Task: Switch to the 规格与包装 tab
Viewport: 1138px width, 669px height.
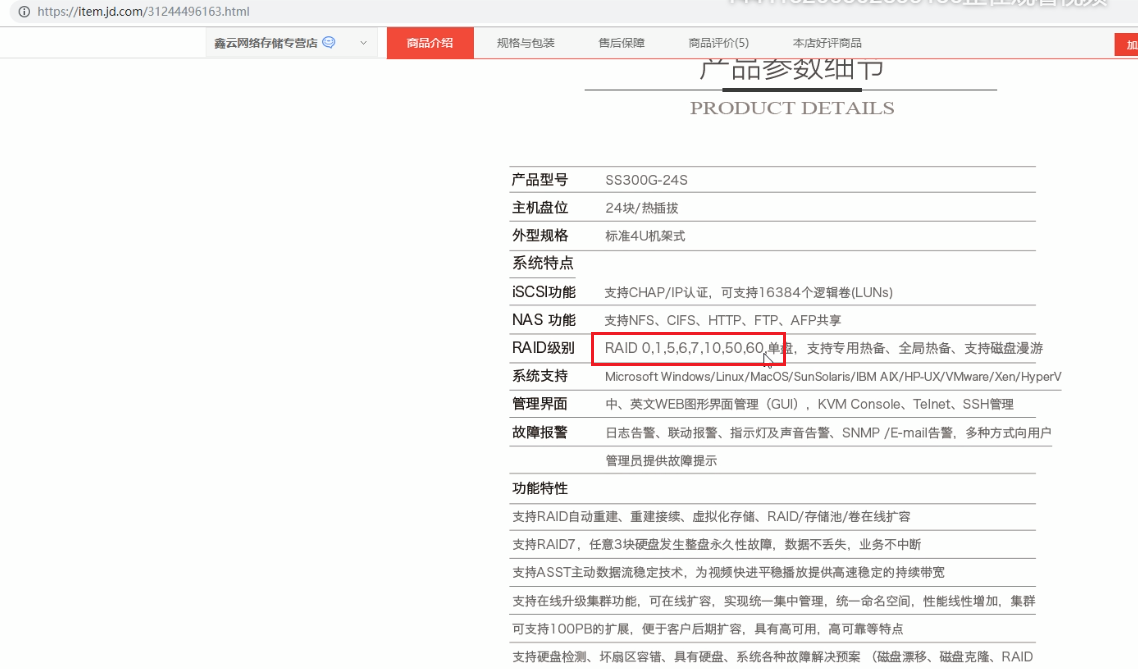Action: coord(525,43)
